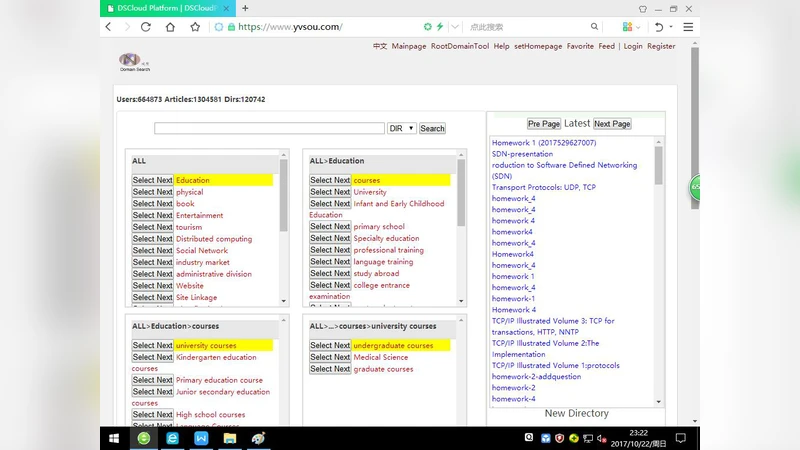Open File Explorer from the taskbar
800x450 pixels.
229,438
